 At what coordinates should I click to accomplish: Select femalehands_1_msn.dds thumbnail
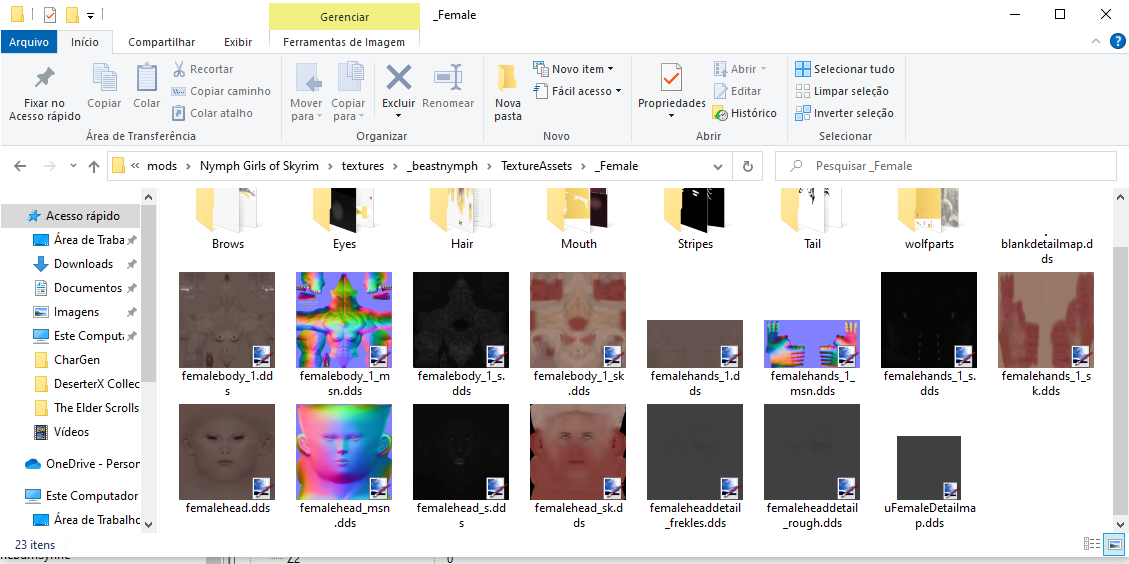coord(811,344)
